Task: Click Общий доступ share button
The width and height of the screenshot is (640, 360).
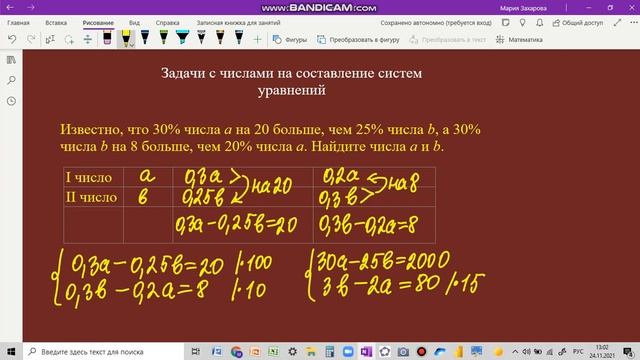Action: click(578, 23)
